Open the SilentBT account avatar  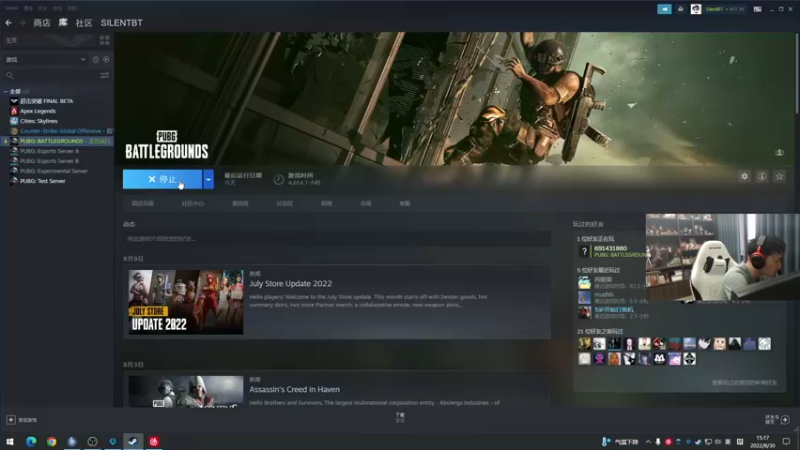tap(696, 9)
